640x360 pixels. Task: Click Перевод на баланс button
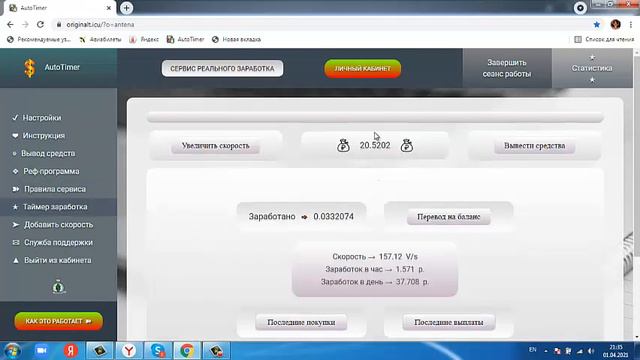[449, 217]
